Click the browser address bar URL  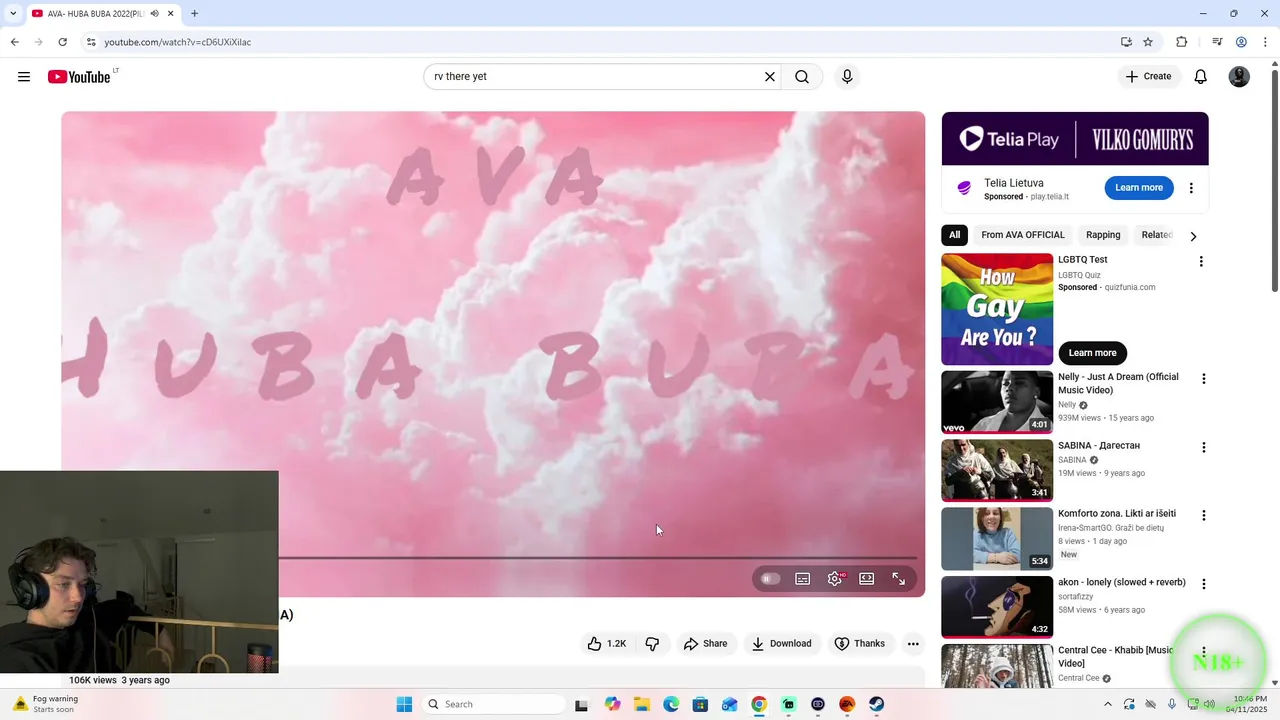(x=178, y=42)
